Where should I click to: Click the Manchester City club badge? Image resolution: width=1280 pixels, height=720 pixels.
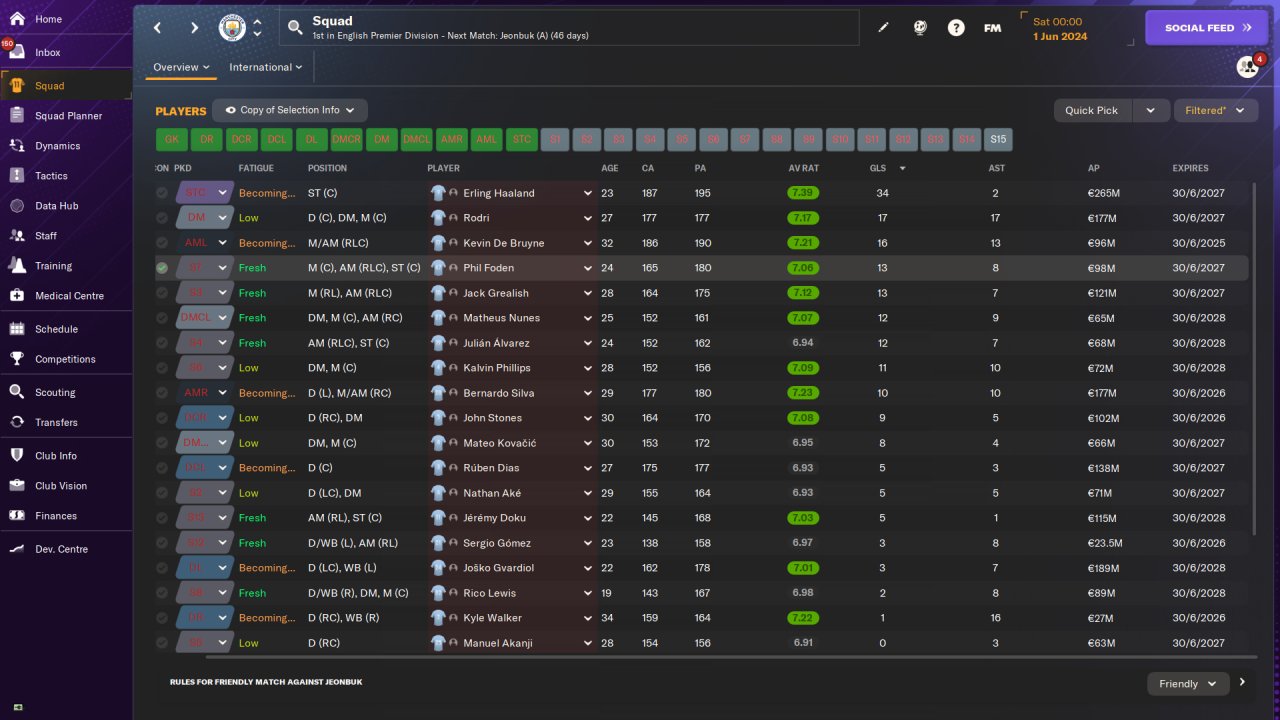tap(232, 28)
